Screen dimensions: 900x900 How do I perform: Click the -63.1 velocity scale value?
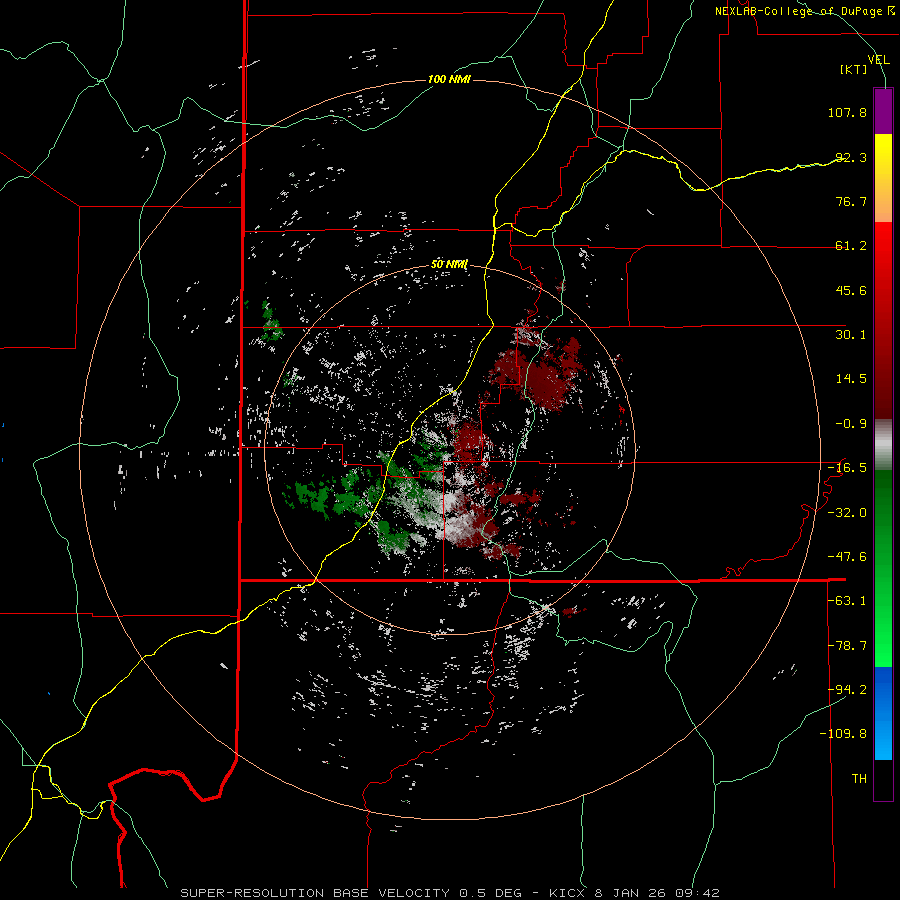pos(847,601)
